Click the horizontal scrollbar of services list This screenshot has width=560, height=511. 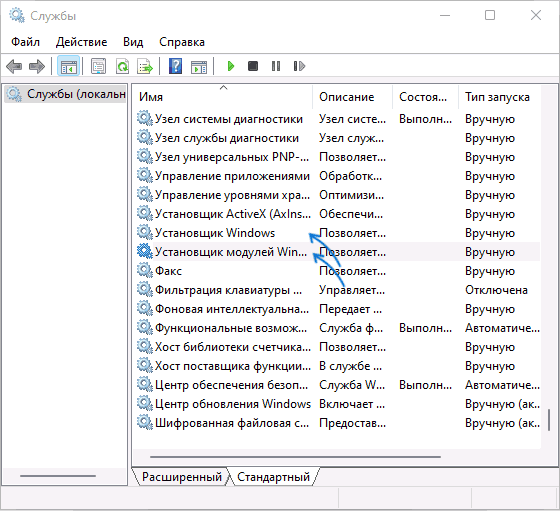point(295,456)
